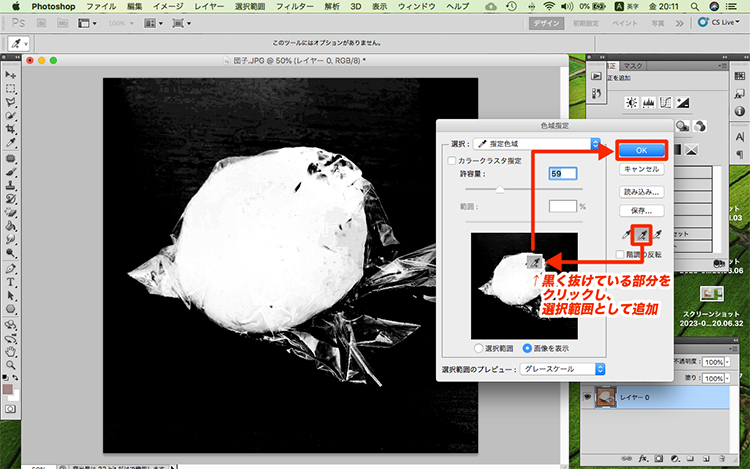This screenshot has width=750, height=469.
Task: Add a layer mask
Action: [x=659, y=458]
